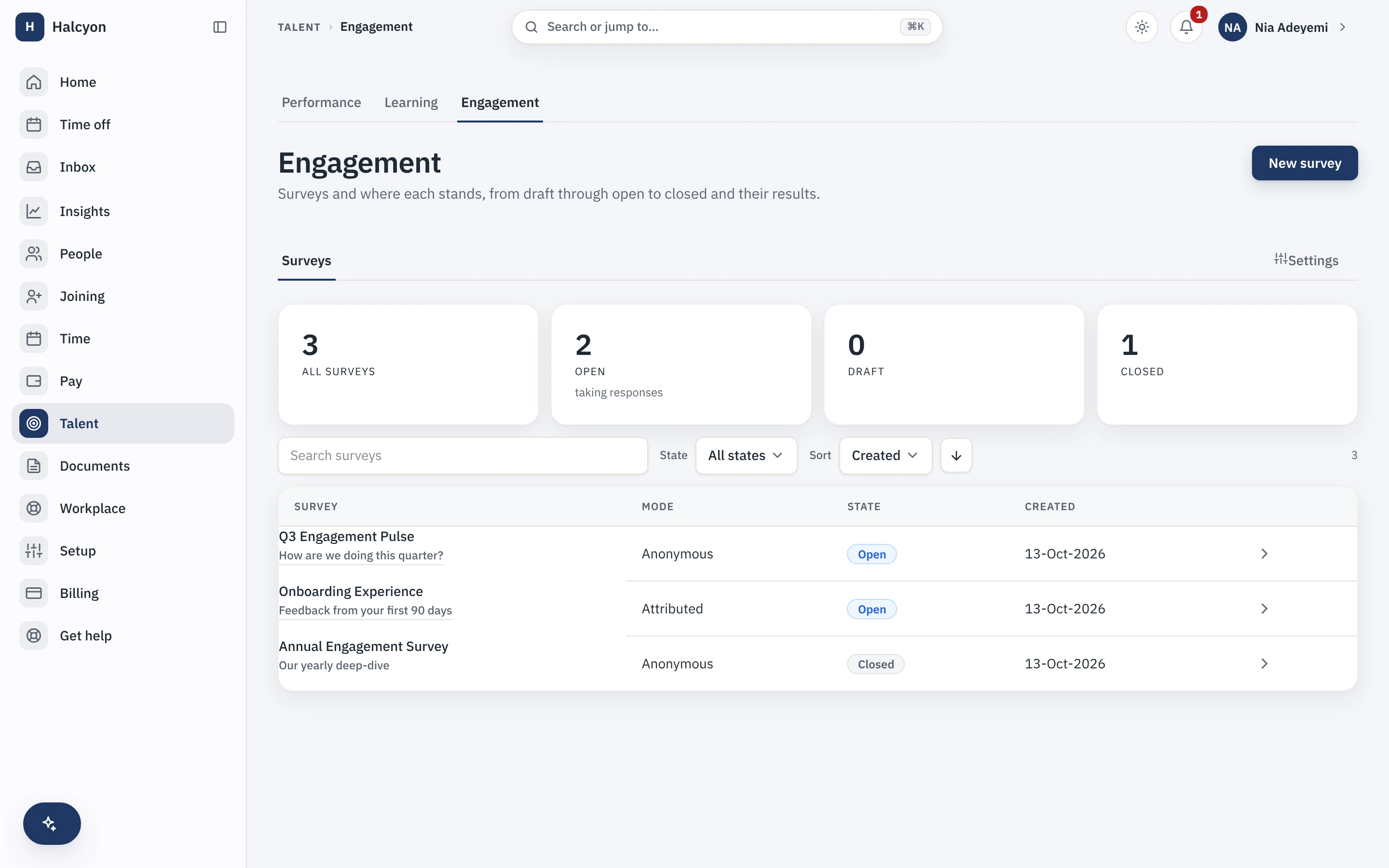The height and width of the screenshot is (868, 1389).
Task: Go to TALENT breadcrumb
Action: [299, 27]
